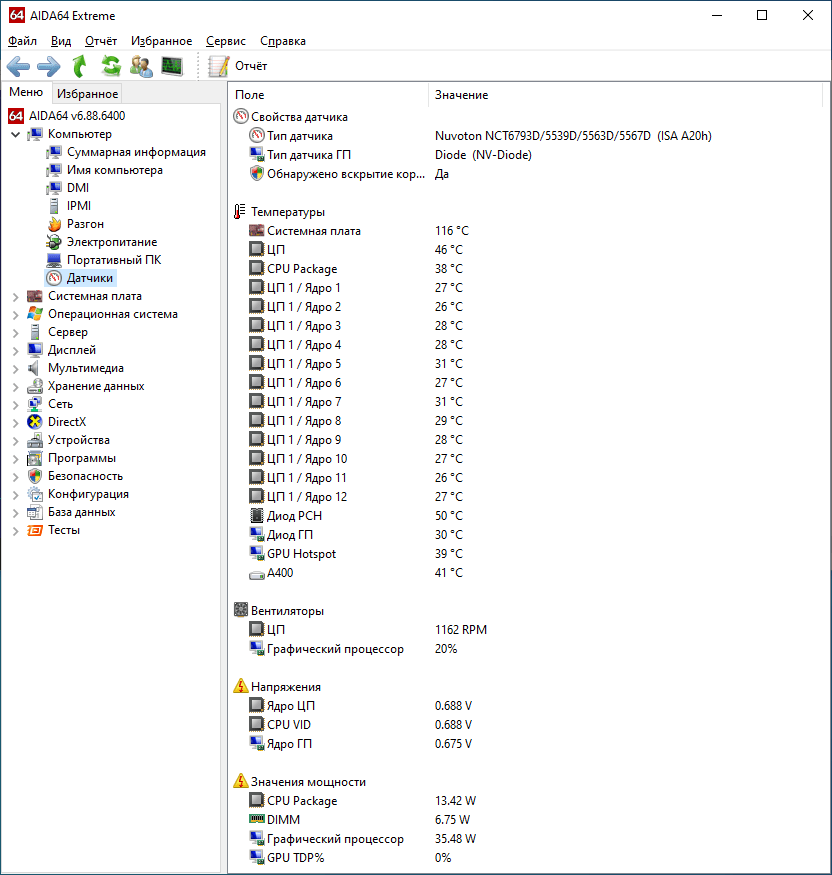Open the Справка menu
The width and height of the screenshot is (832, 875).
283,41
